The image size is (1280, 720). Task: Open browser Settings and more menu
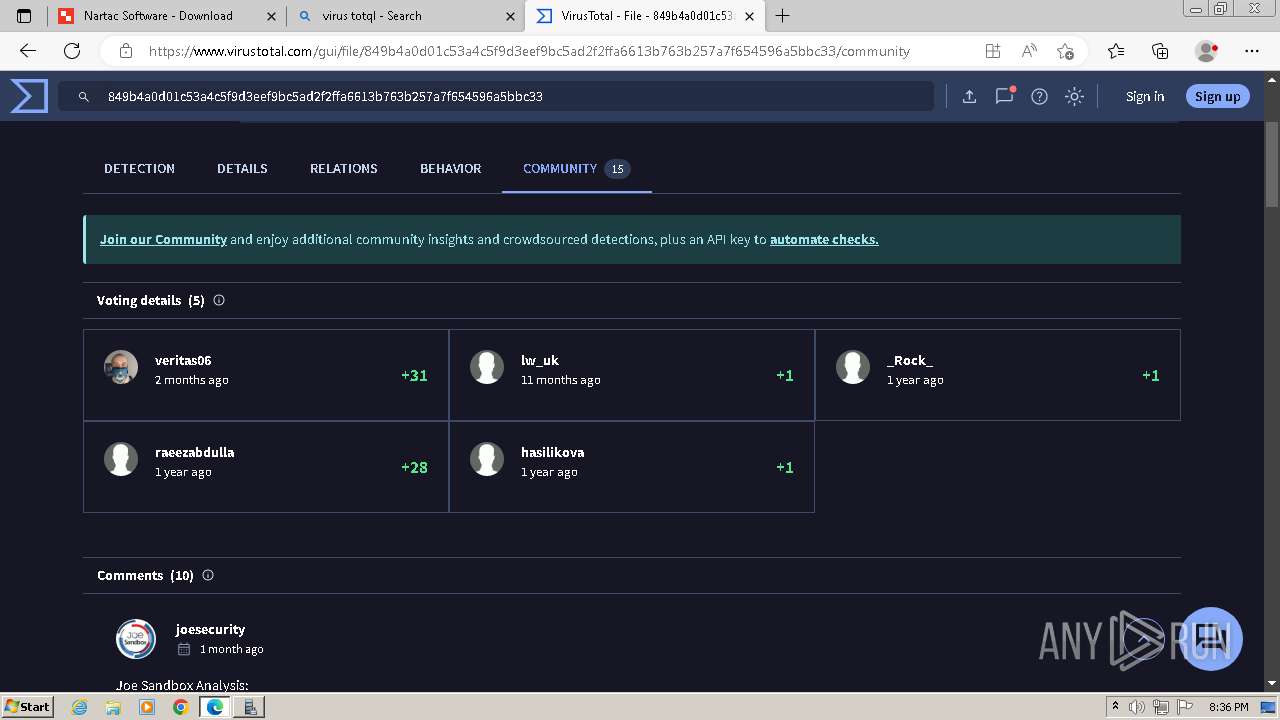(x=1251, y=51)
